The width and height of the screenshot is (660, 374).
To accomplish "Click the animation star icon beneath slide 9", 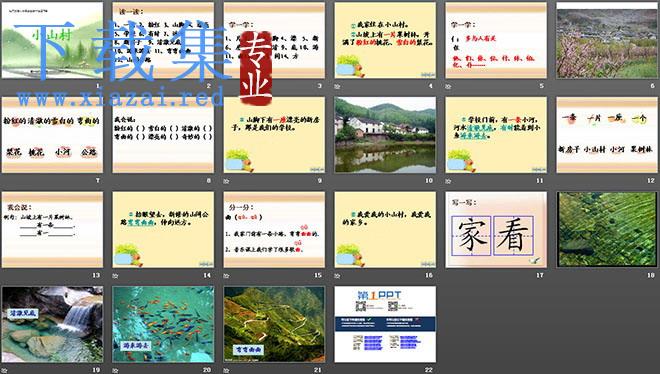I will pos(226,181).
